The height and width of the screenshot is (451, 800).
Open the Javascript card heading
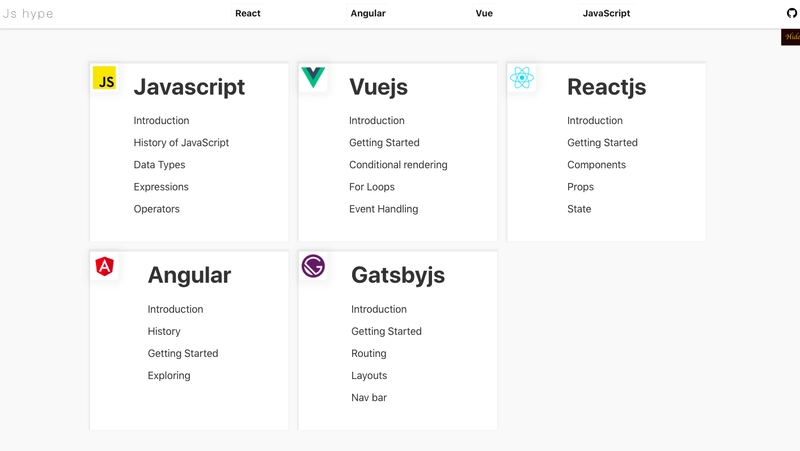point(189,87)
